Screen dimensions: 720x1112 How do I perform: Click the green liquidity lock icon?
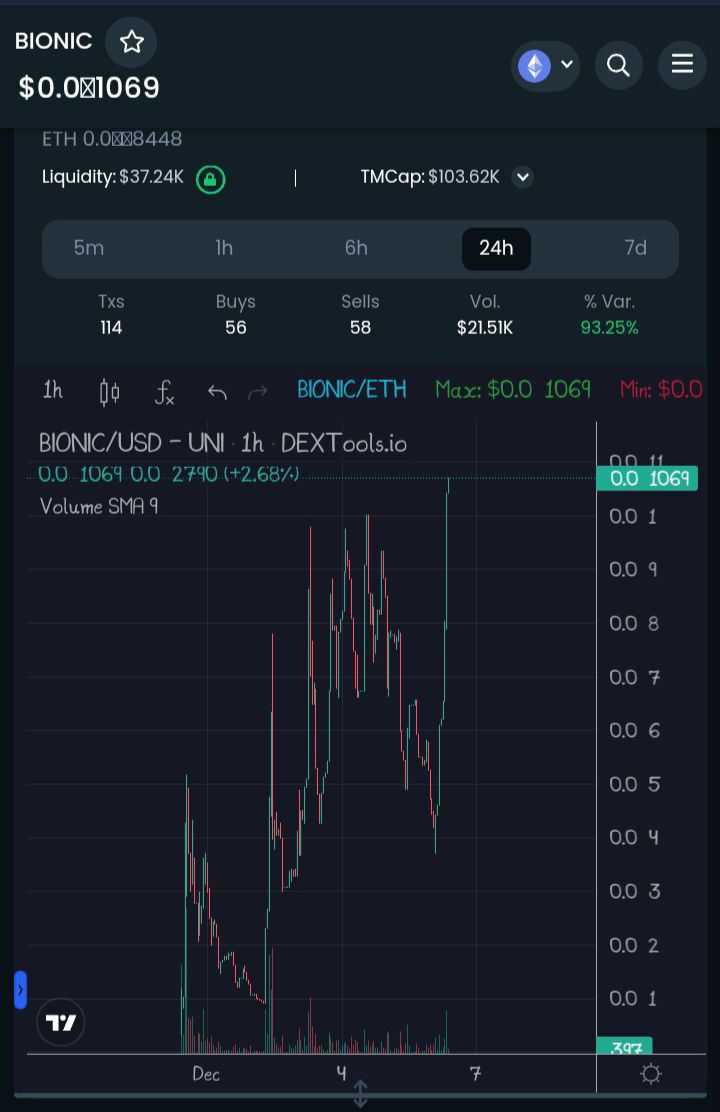(211, 179)
